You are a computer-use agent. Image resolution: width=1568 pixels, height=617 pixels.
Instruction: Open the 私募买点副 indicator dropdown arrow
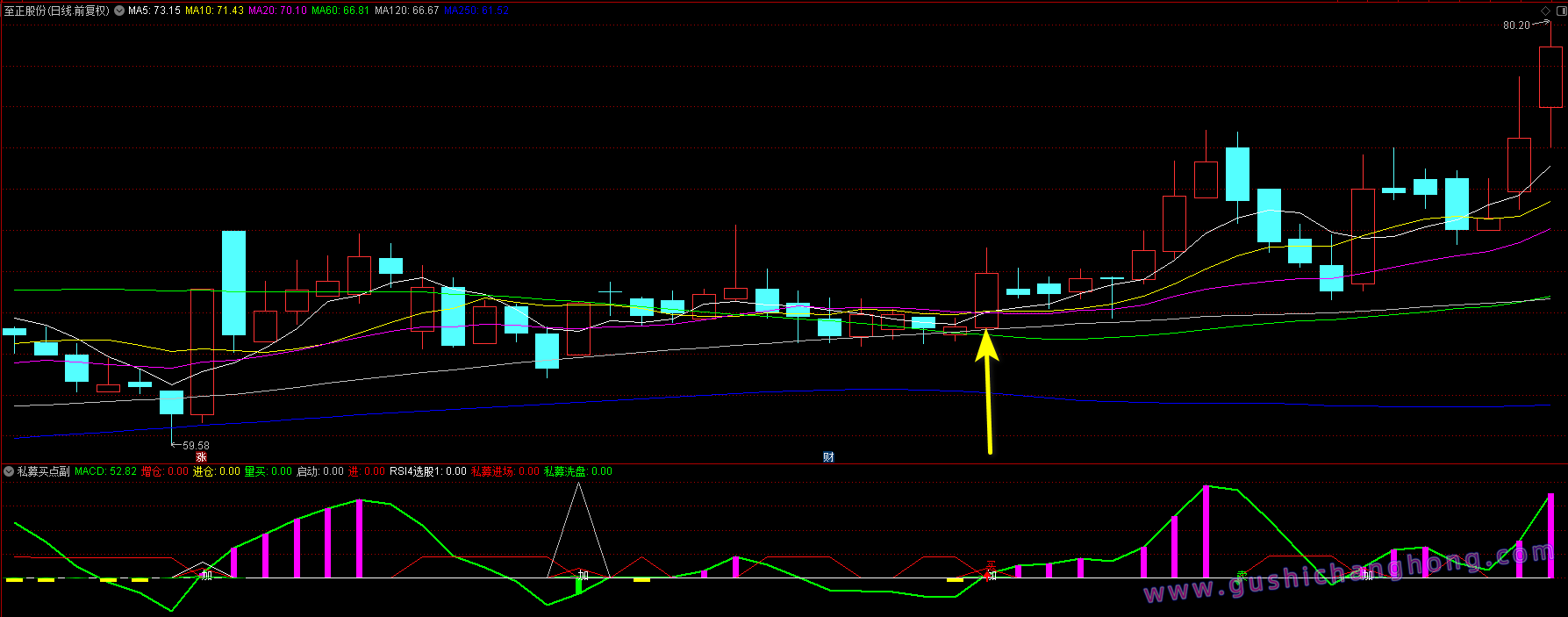click(9, 471)
